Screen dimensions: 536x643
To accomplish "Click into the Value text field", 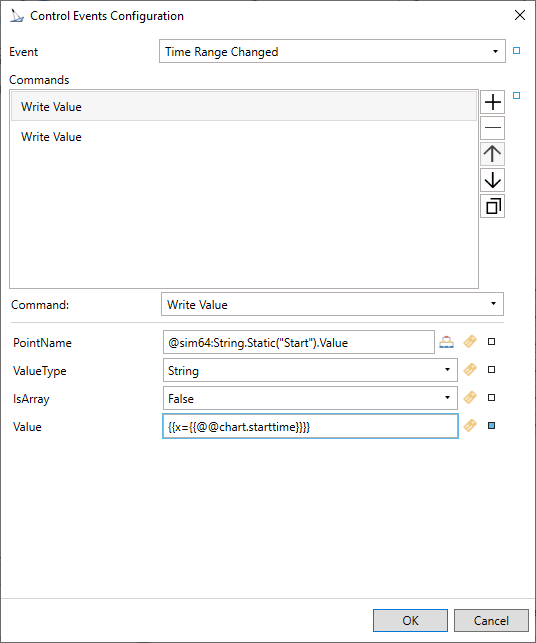I will [x=310, y=426].
